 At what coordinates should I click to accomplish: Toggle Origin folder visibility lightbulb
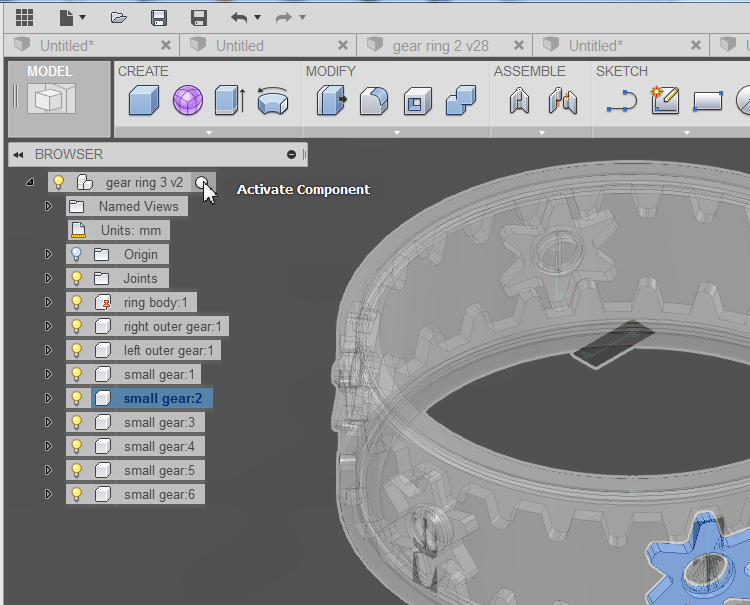click(76, 254)
